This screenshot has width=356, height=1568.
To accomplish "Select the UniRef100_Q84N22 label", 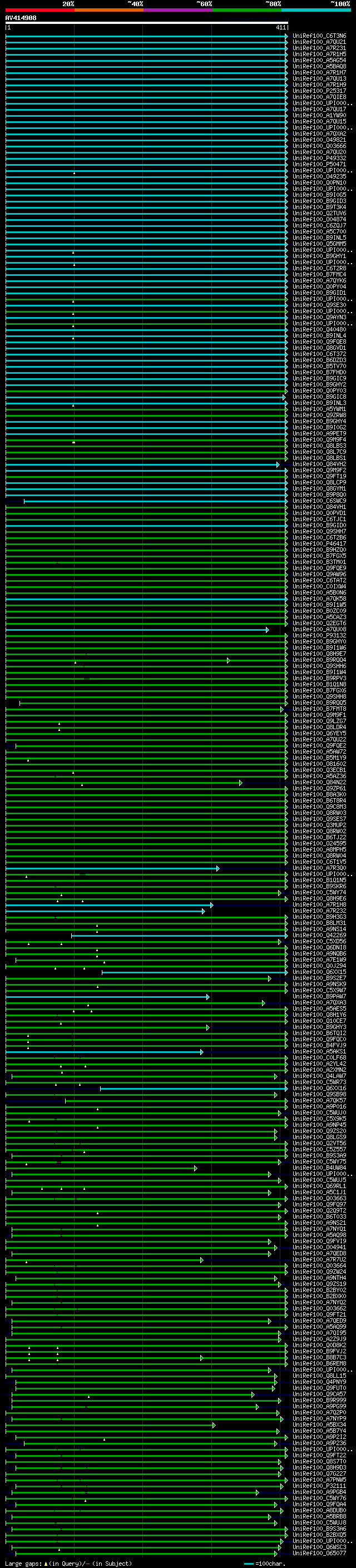I will (319, 782).
